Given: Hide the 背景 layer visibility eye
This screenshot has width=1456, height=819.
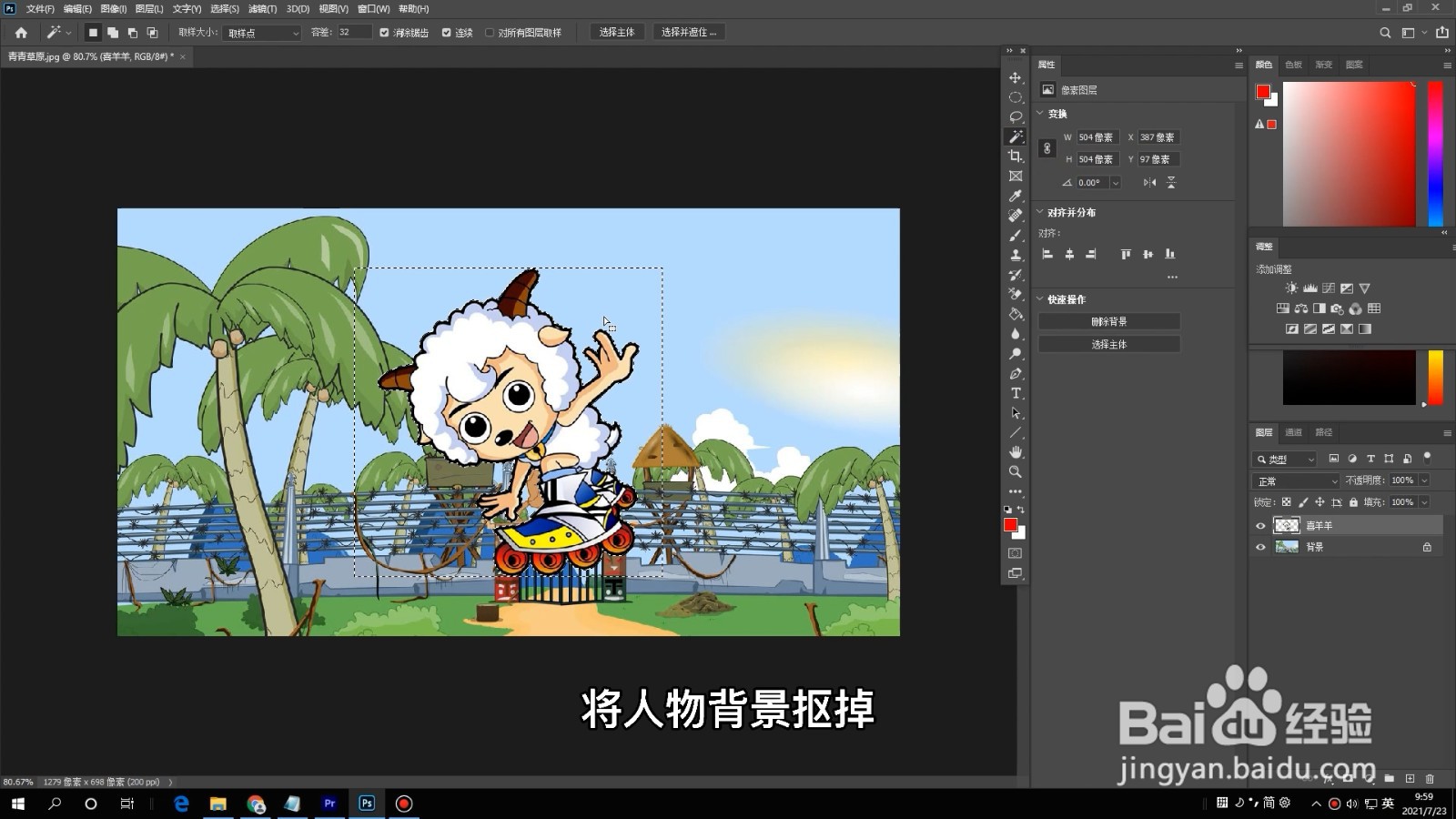Looking at the screenshot, I should coord(1260,548).
